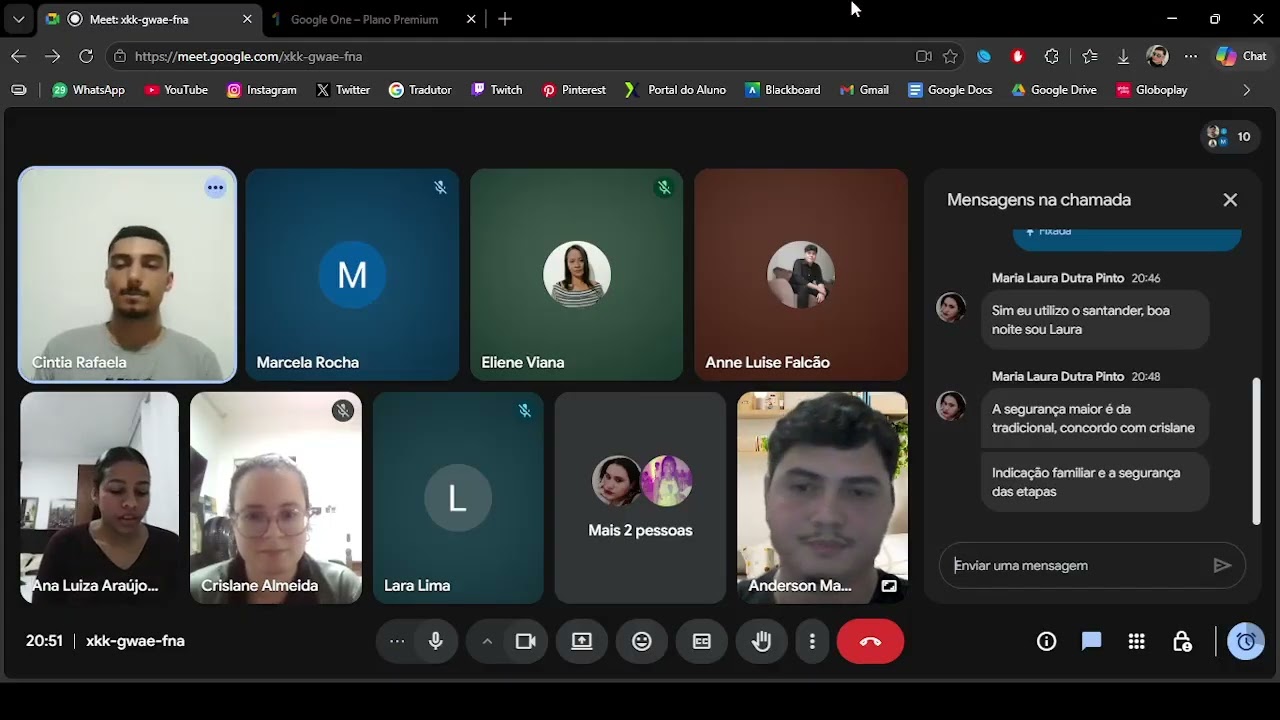The image size is (1280, 720).
Task: Turn on closed captions
Action: coord(702,641)
